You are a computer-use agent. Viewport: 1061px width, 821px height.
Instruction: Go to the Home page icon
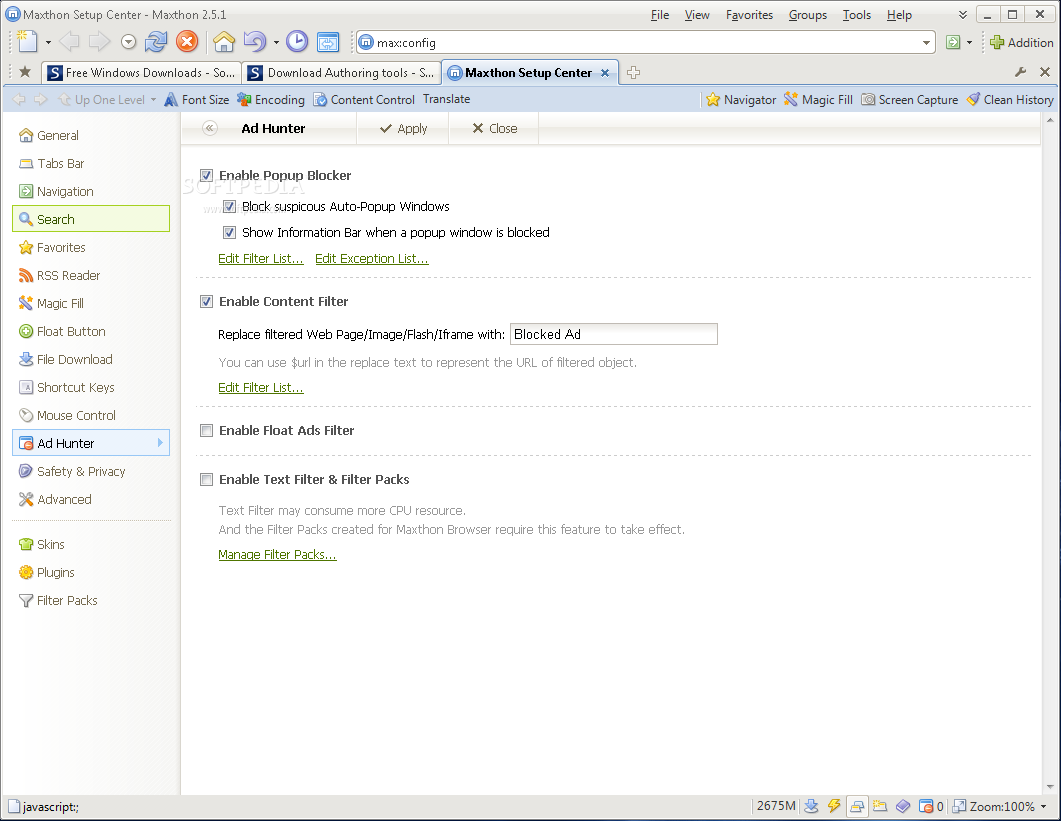[x=224, y=42]
